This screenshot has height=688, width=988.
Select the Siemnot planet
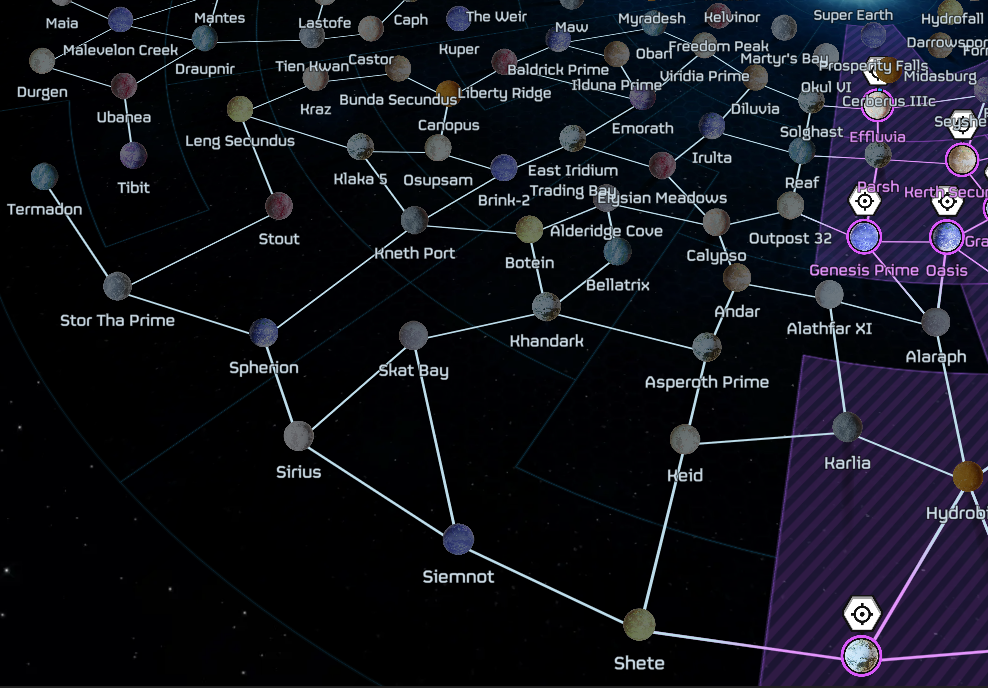[458, 539]
